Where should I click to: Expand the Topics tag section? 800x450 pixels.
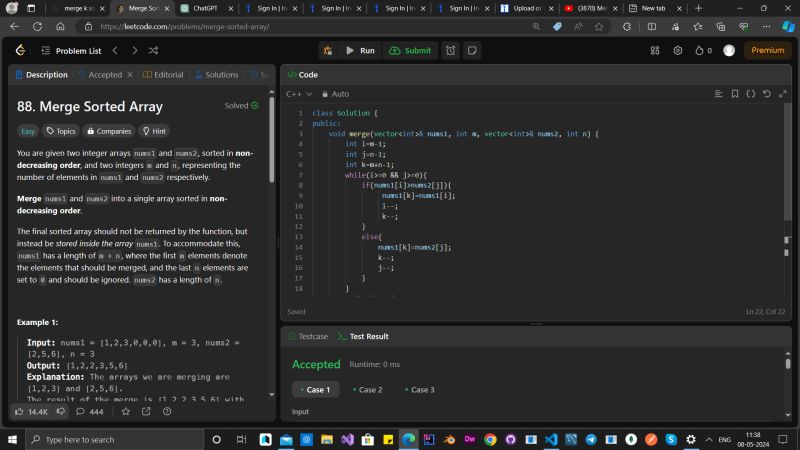[60, 131]
